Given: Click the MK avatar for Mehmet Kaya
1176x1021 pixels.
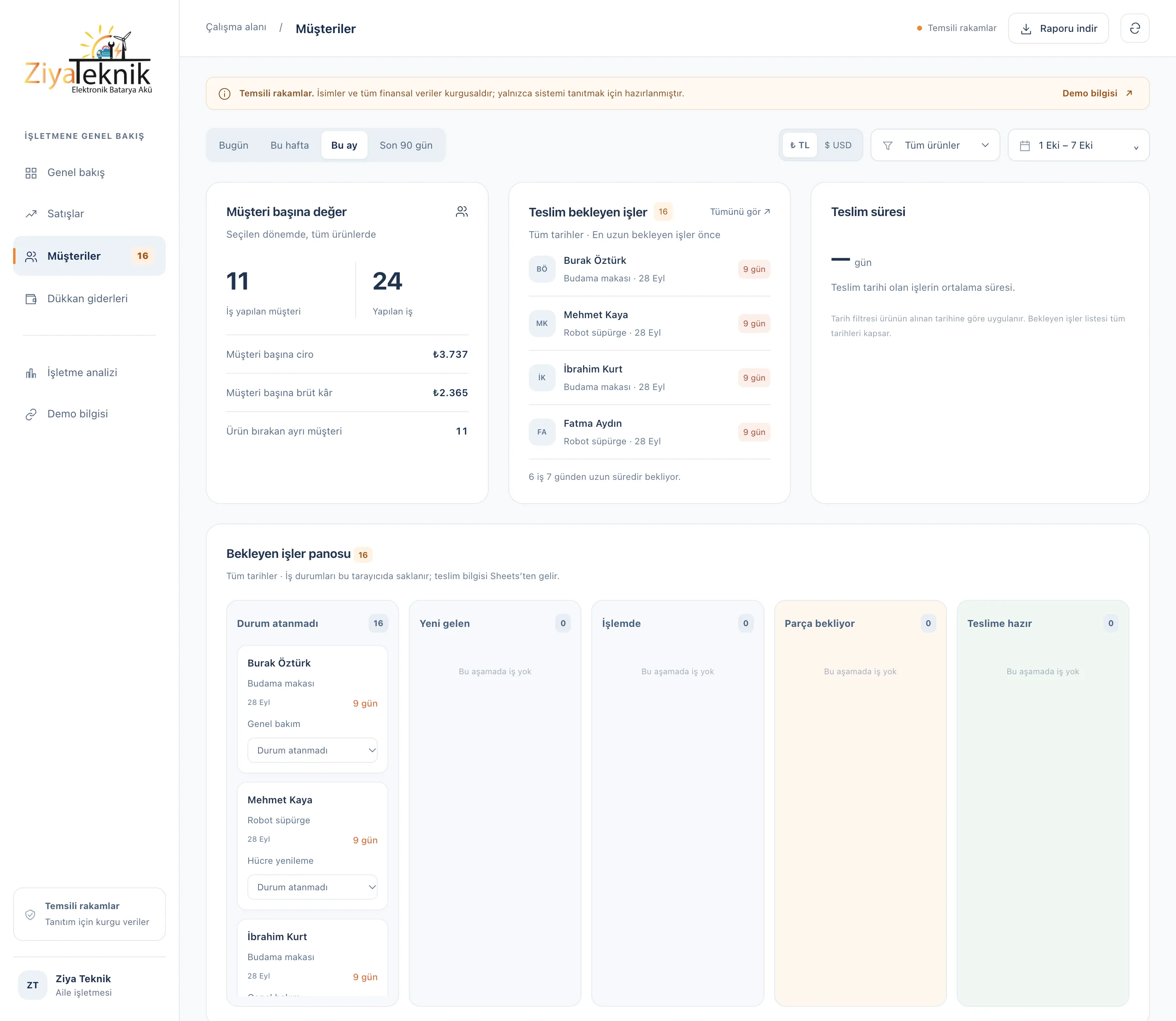Looking at the screenshot, I should click(542, 323).
